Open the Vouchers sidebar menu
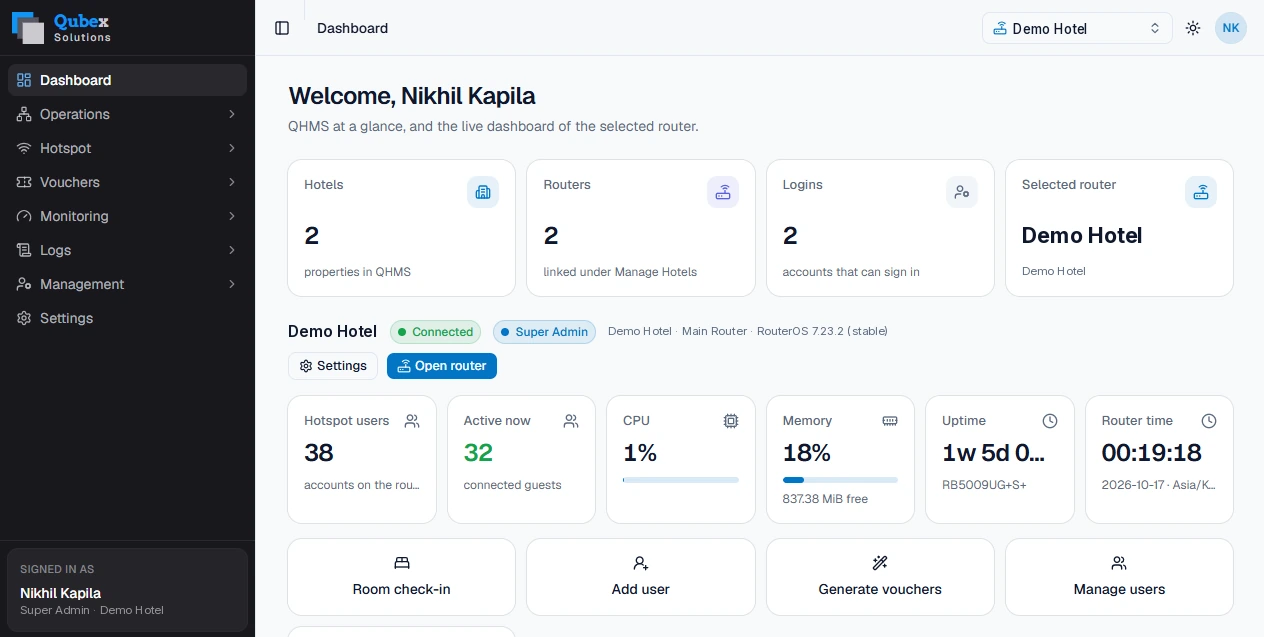 pyautogui.click(x=127, y=182)
